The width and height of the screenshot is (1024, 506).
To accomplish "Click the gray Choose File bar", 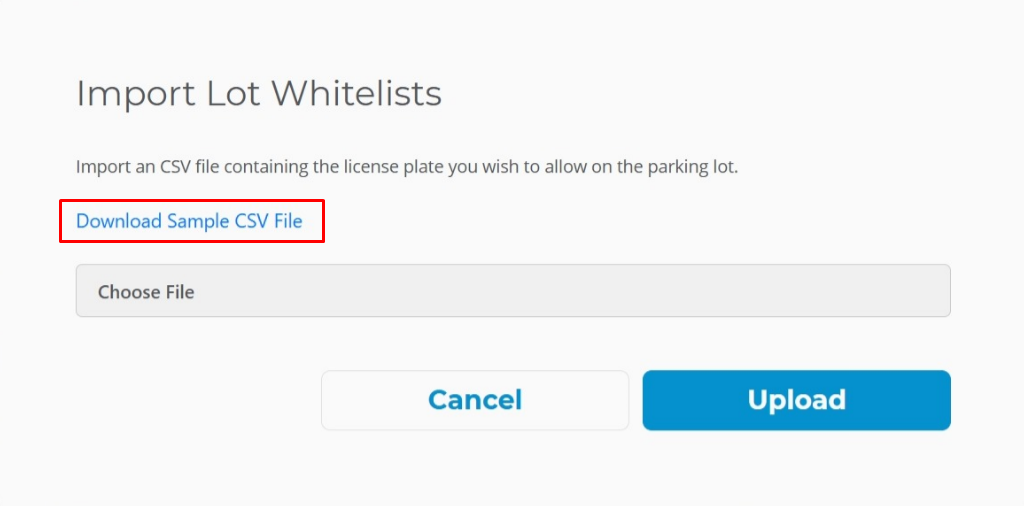I will coord(512,291).
